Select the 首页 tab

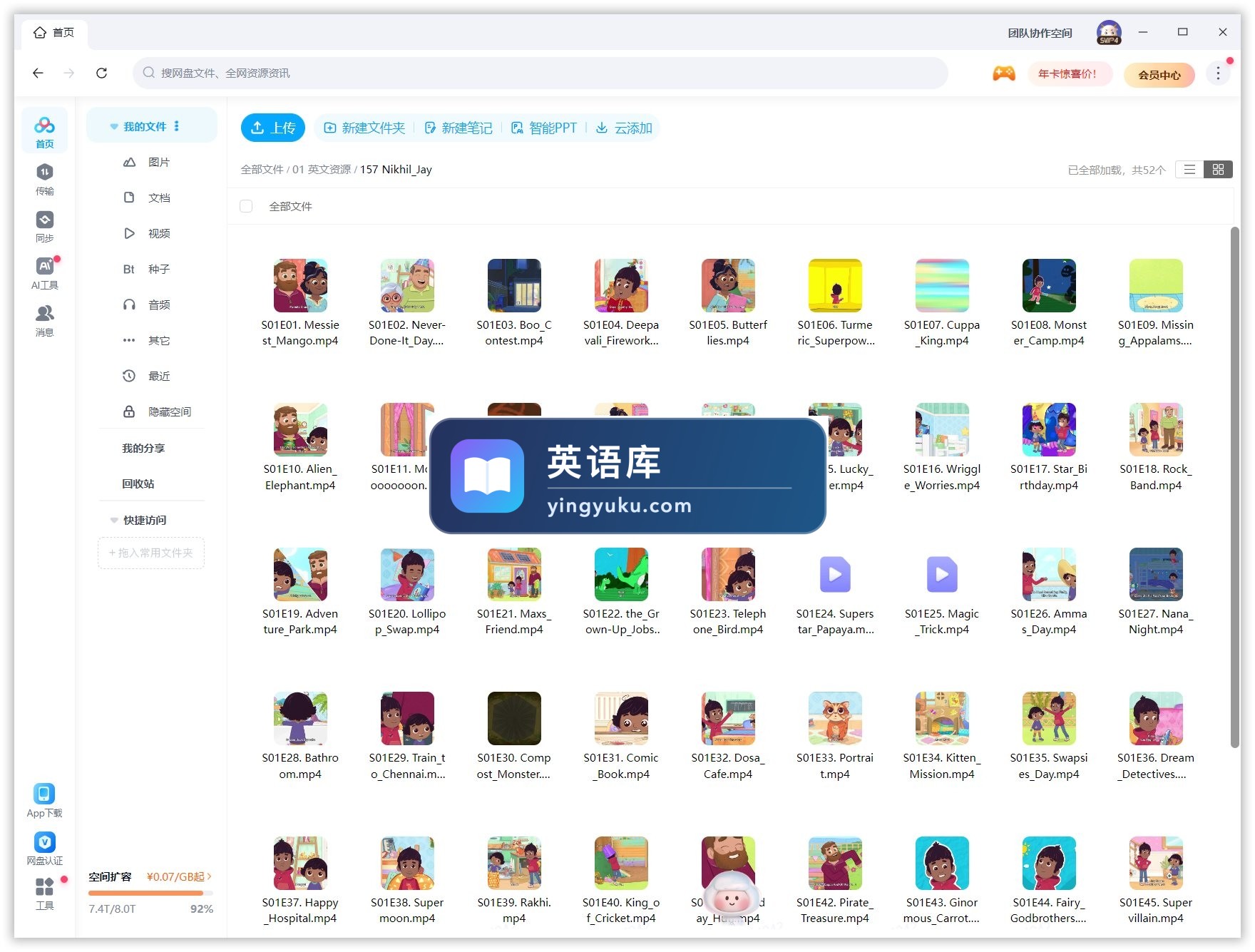pos(54,33)
